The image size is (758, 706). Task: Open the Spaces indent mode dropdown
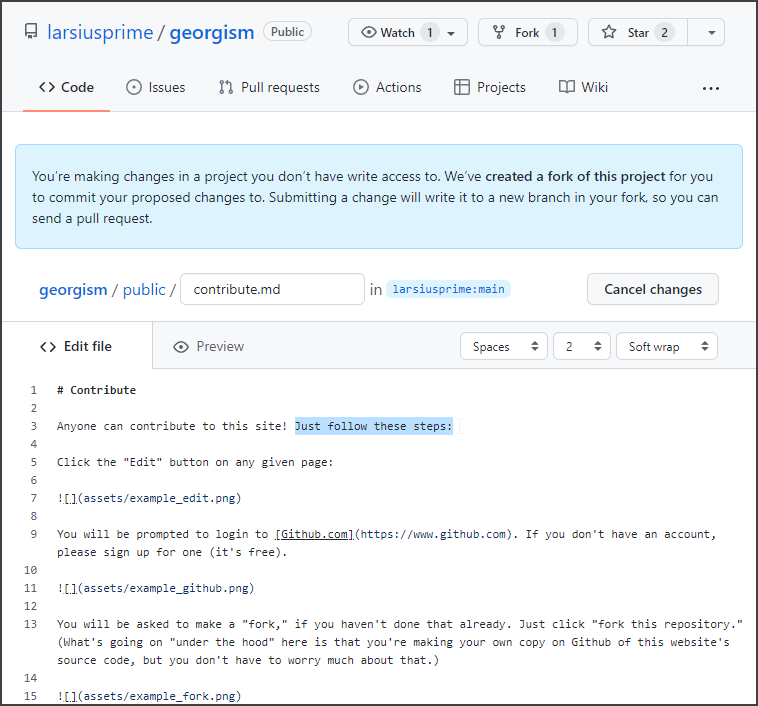(x=503, y=346)
